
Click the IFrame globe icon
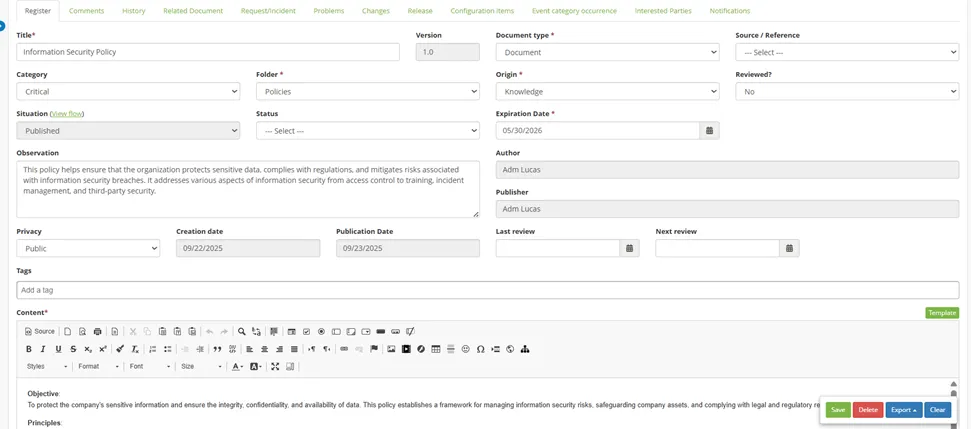(x=510, y=349)
